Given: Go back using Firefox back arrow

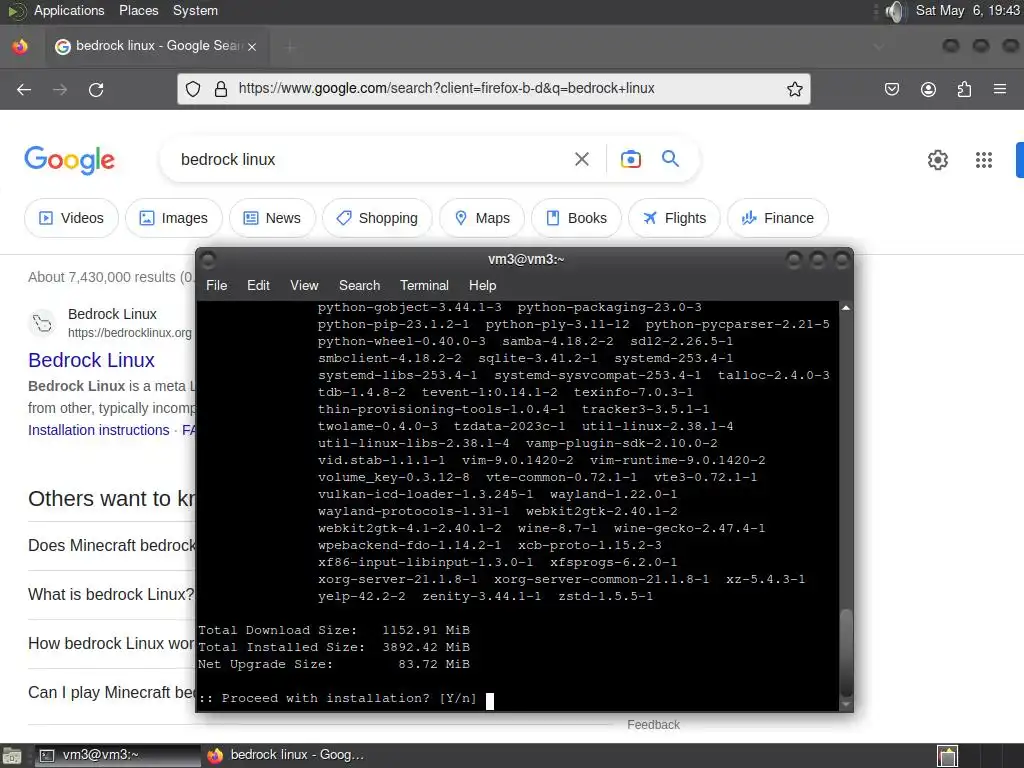Looking at the screenshot, I should click(x=24, y=89).
